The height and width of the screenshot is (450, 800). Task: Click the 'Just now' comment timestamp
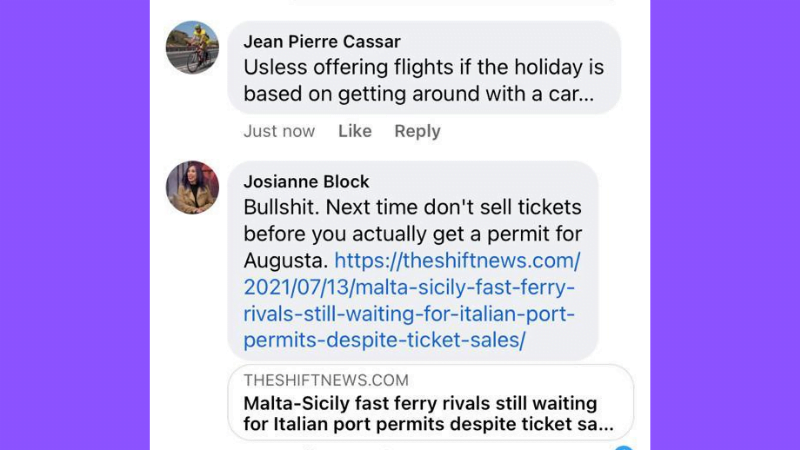[x=279, y=131]
